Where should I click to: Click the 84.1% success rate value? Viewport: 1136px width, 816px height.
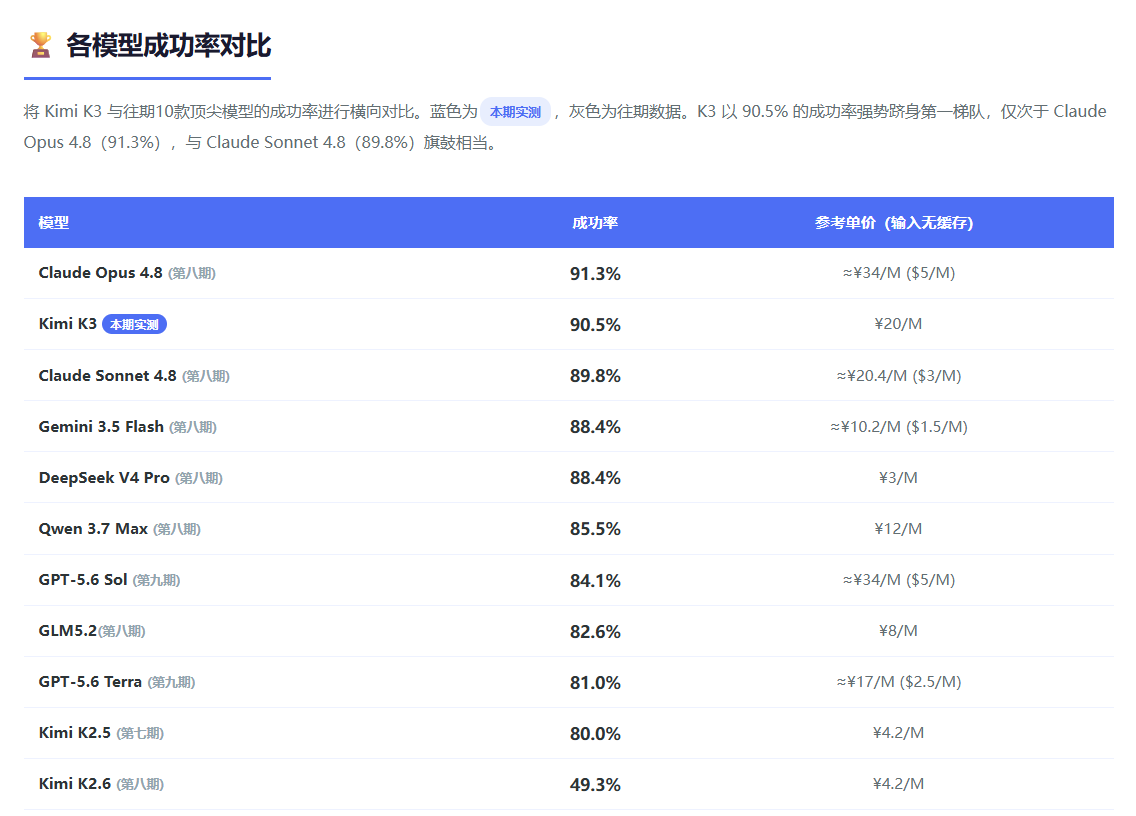[595, 580]
